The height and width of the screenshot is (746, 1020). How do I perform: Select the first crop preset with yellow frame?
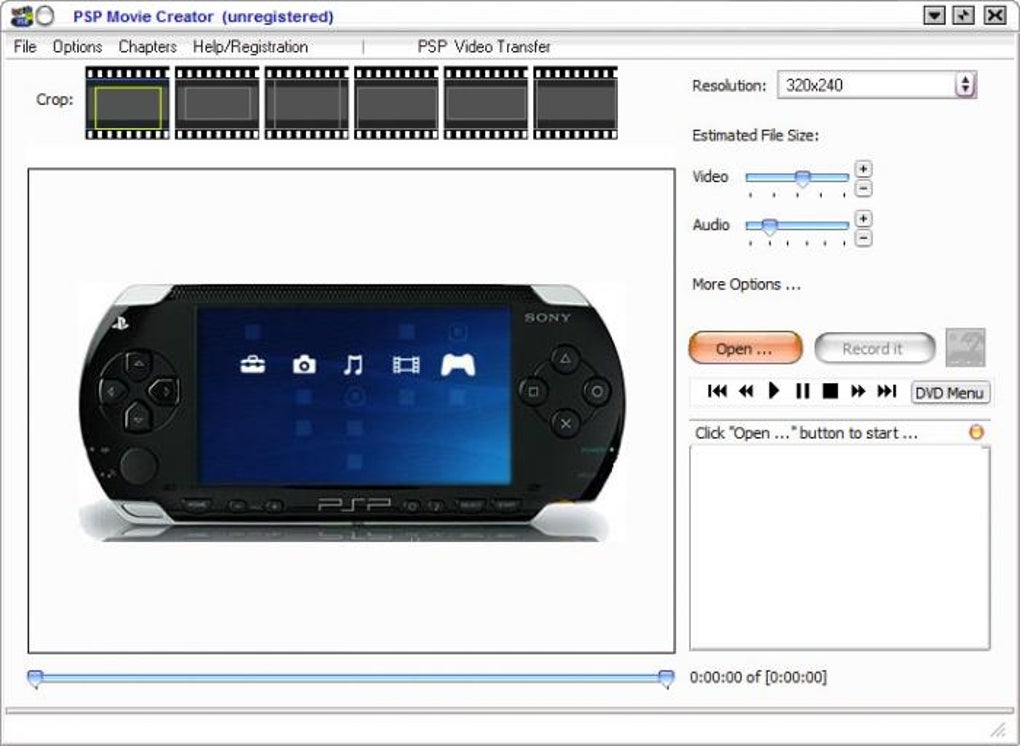pos(127,103)
